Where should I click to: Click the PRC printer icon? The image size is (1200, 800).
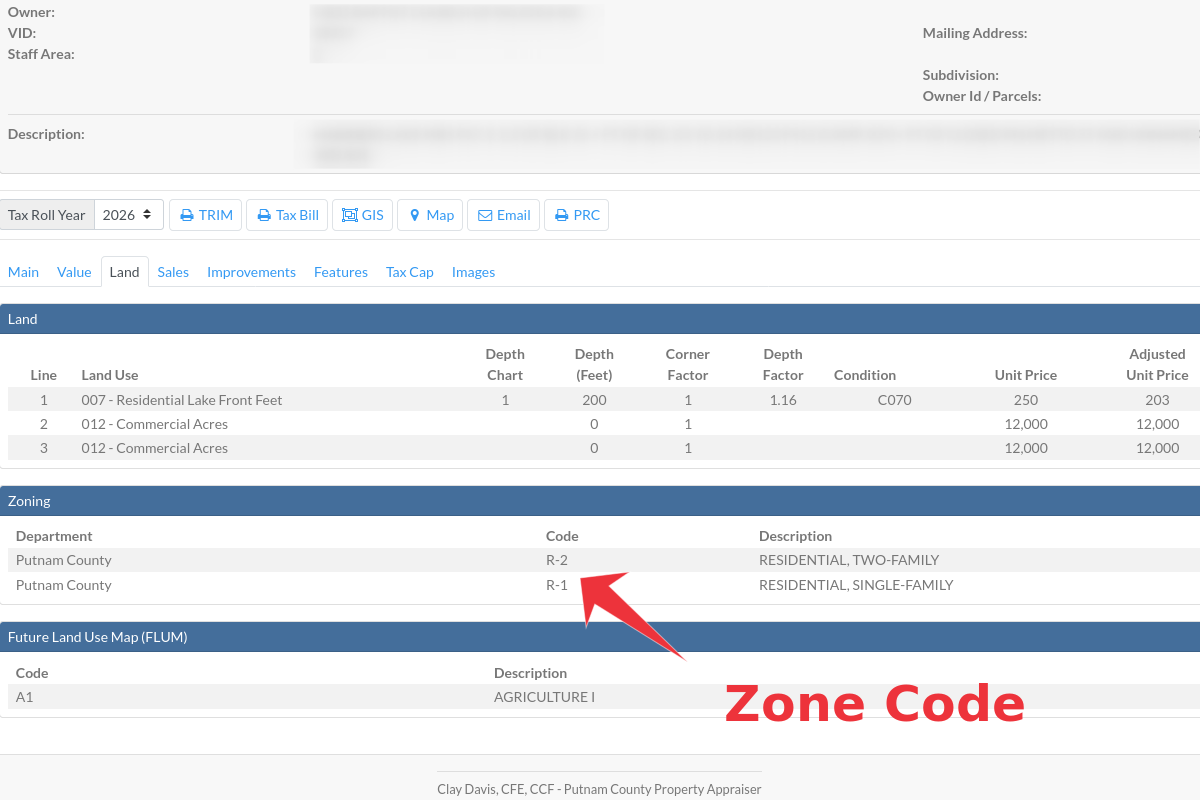560,214
